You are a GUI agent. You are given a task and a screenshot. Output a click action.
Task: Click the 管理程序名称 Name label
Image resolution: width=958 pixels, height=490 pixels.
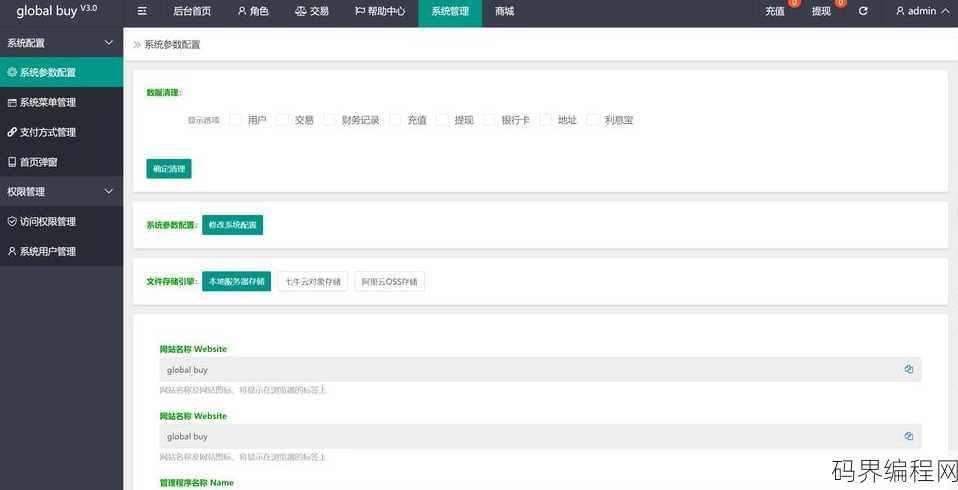(x=197, y=483)
